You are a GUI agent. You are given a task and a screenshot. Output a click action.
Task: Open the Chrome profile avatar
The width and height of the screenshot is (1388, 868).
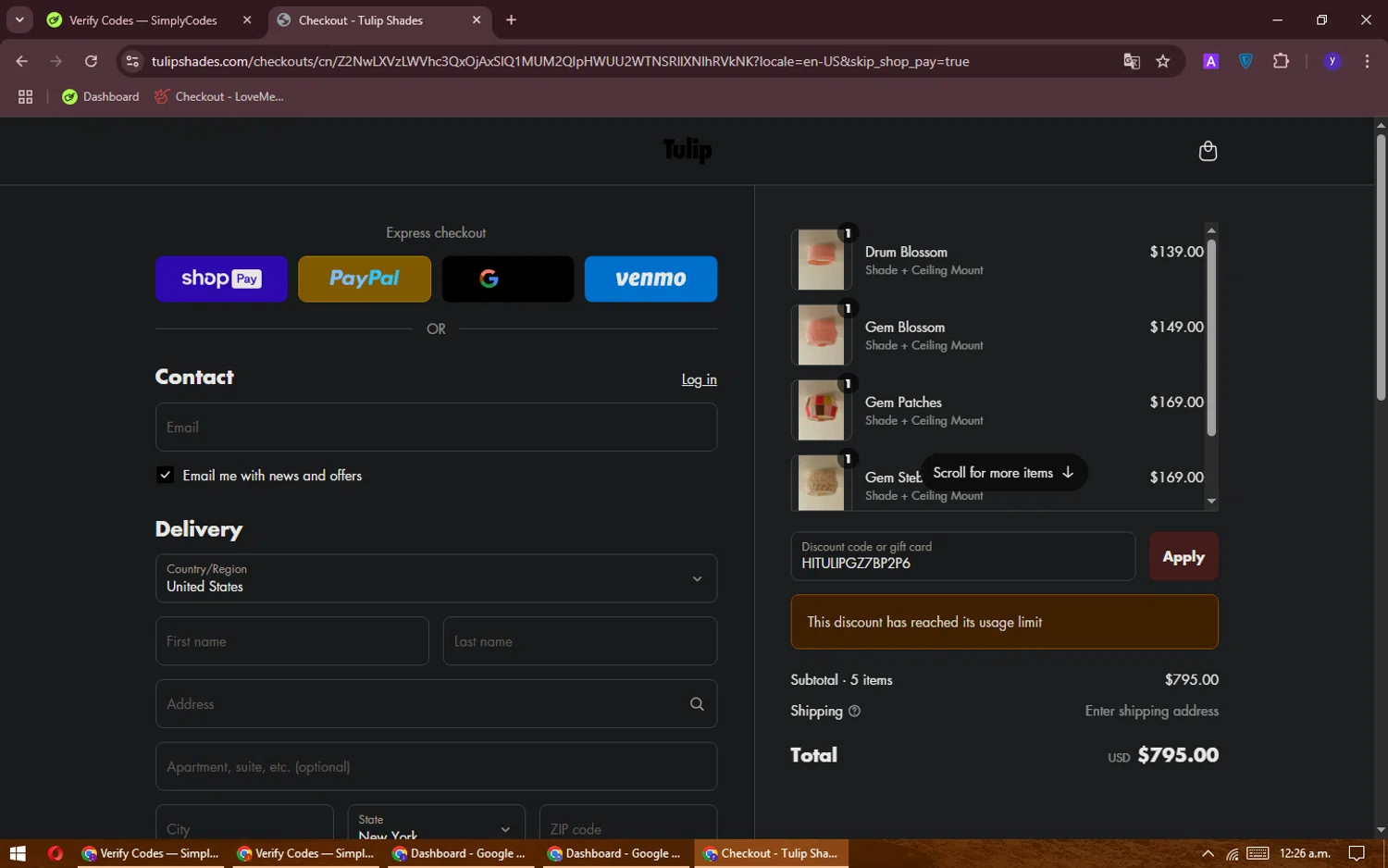[x=1332, y=61]
